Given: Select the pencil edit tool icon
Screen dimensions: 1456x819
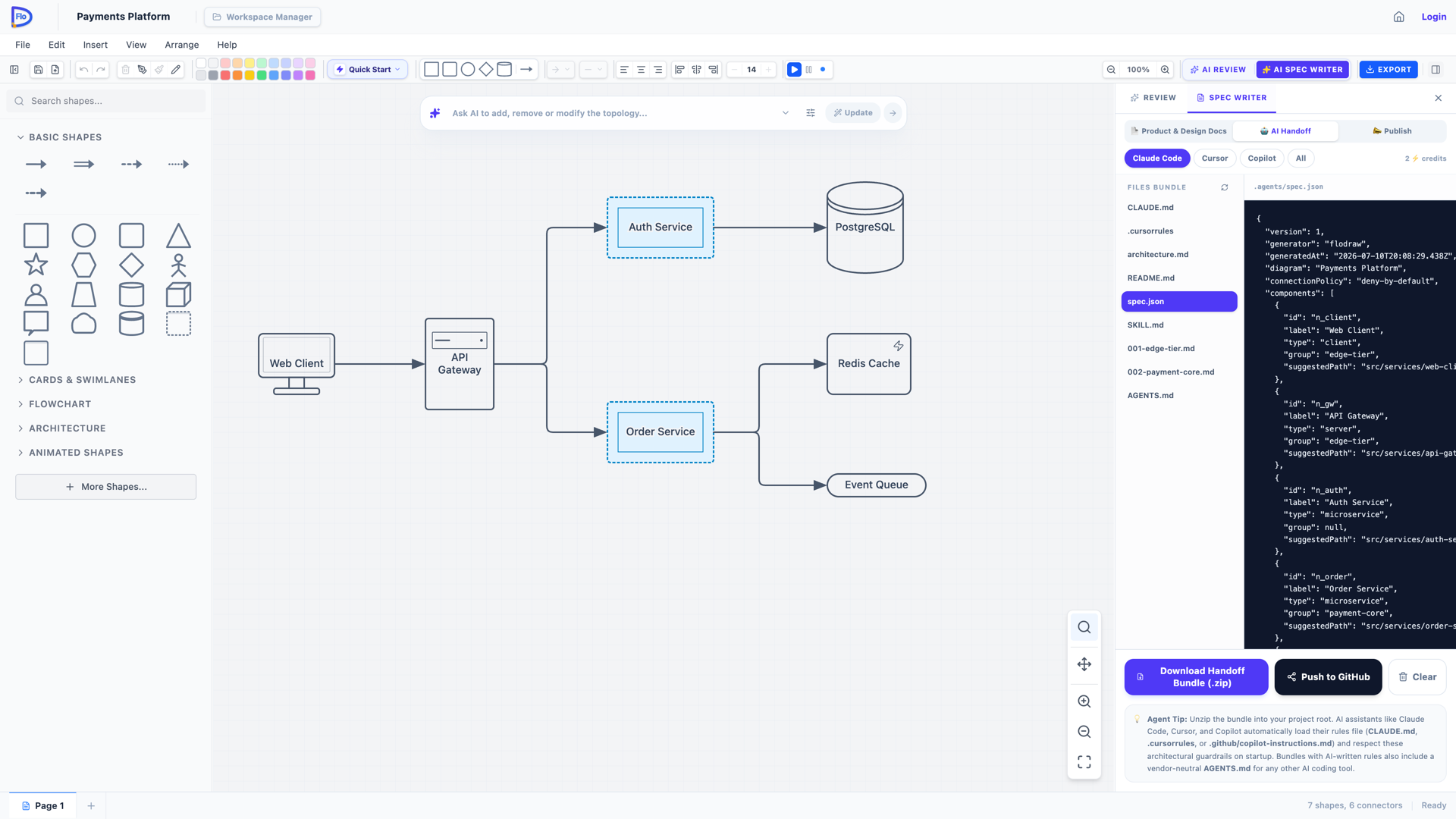Looking at the screenshot, I should (176, 70).
